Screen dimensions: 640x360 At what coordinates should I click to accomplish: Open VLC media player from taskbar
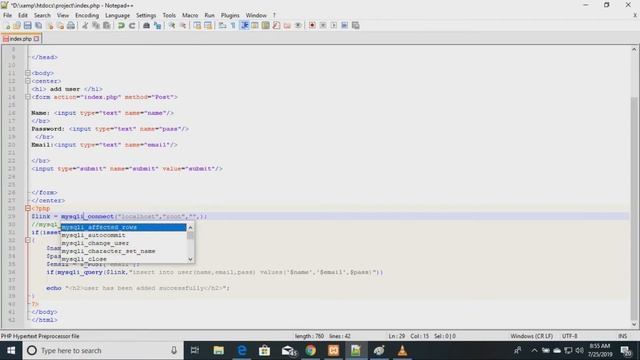coord(402,351)
